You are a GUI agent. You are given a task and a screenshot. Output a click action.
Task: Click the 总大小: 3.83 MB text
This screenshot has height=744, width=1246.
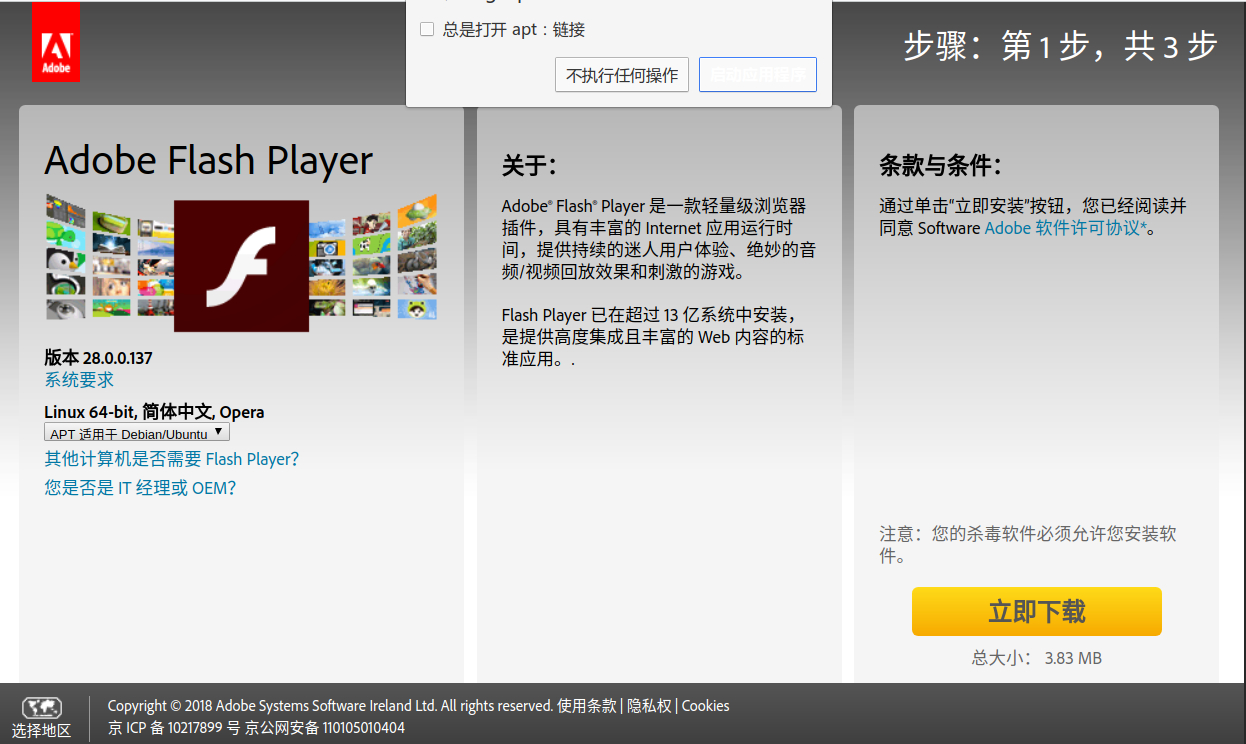(x=1037, y=658)
